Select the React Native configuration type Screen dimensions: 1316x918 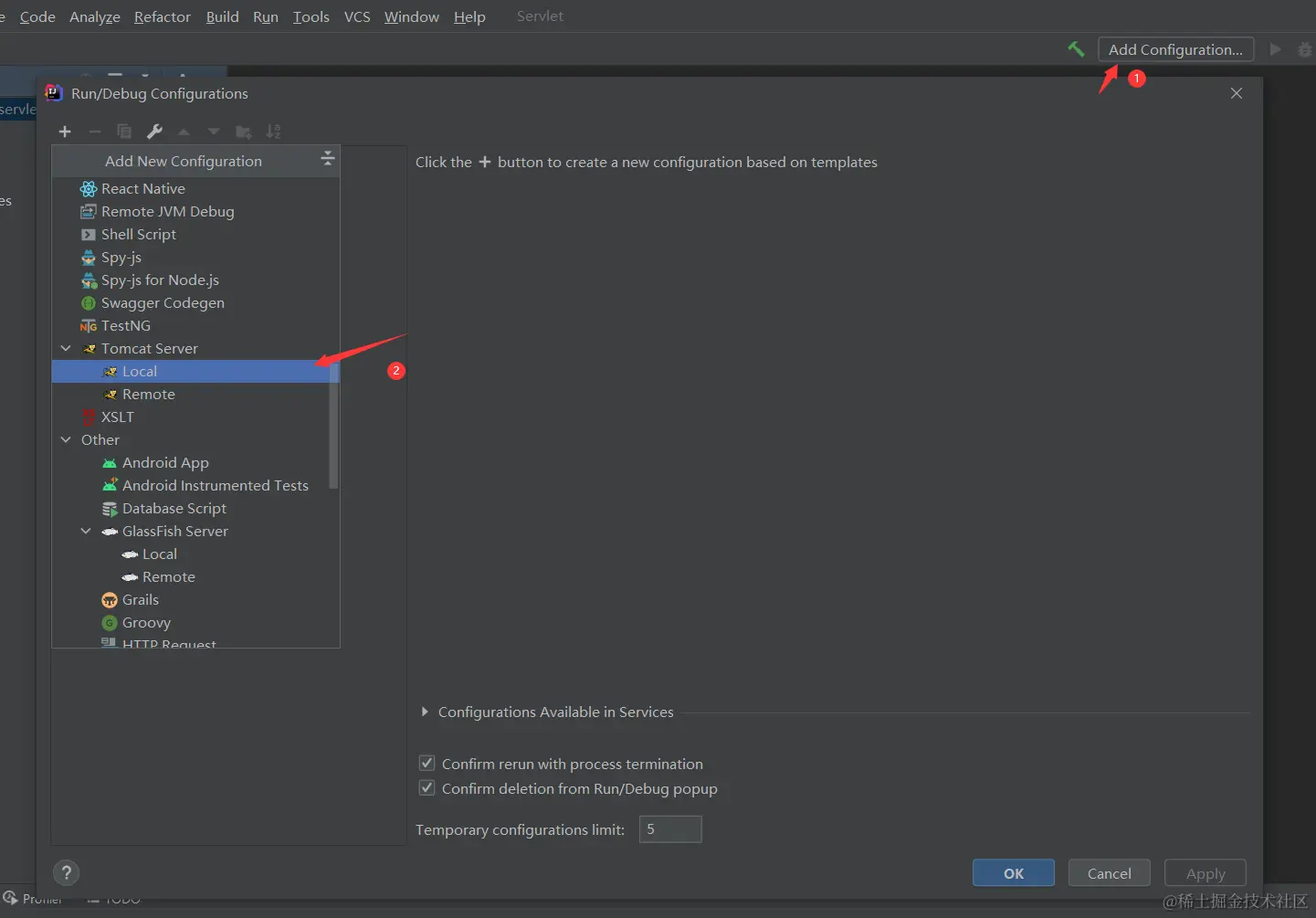tap(195, 188)
